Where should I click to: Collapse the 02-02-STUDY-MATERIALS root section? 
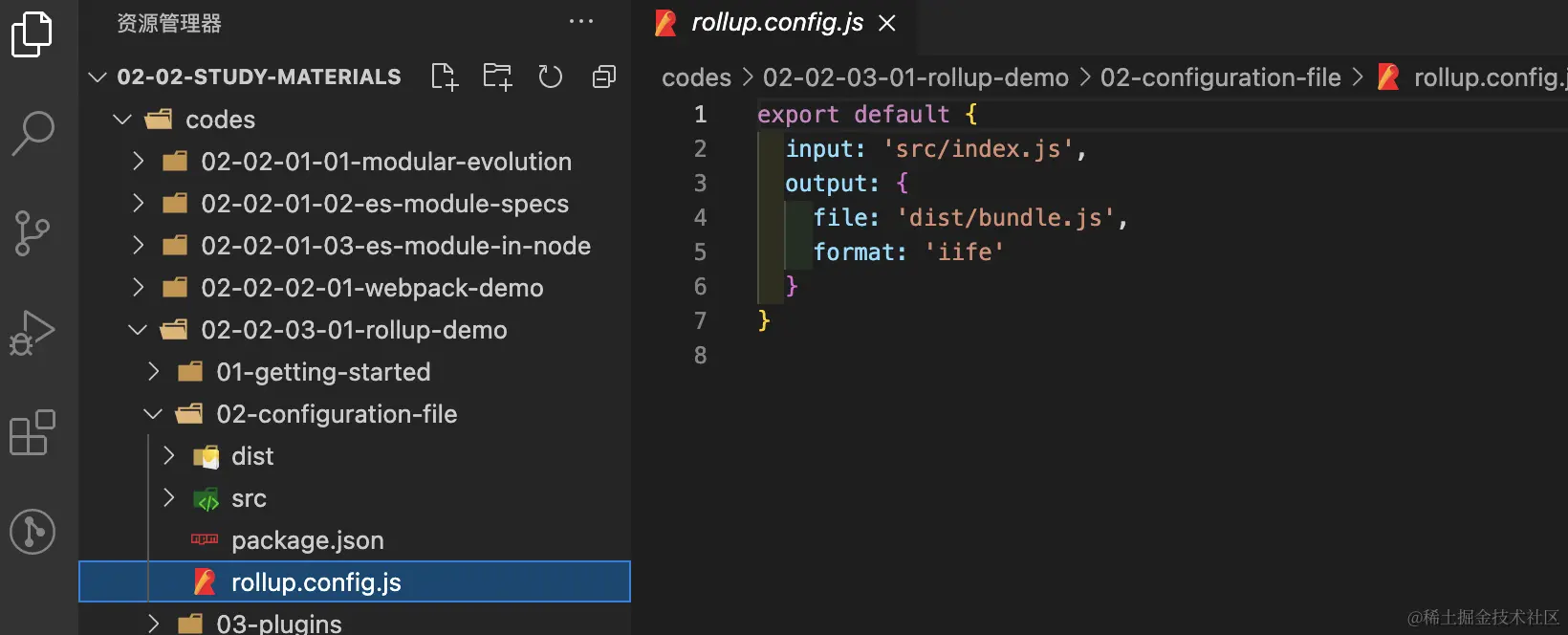97,77
